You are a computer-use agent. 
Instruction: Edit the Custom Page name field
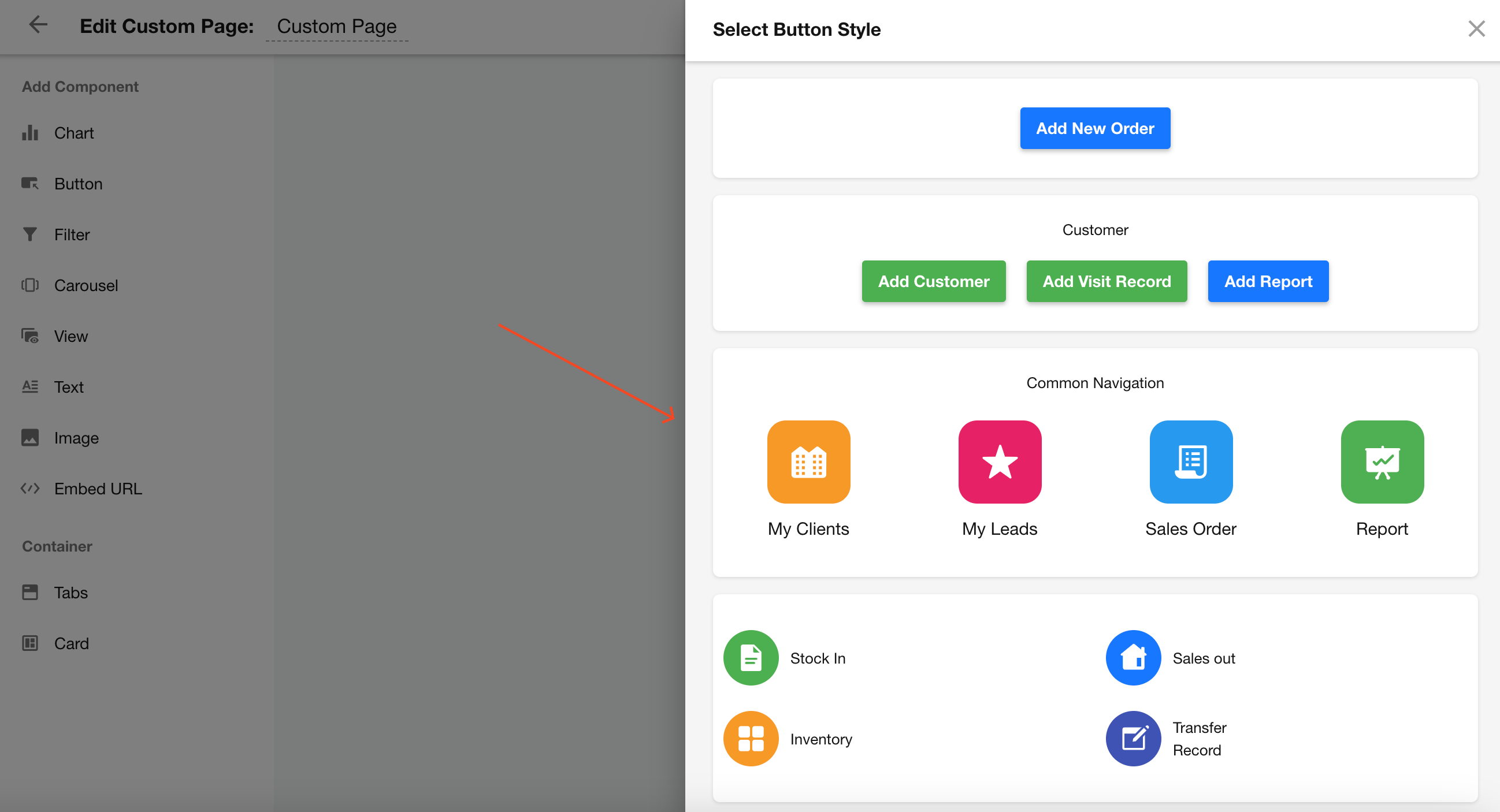pyautogui.click(x=336, y=26)
